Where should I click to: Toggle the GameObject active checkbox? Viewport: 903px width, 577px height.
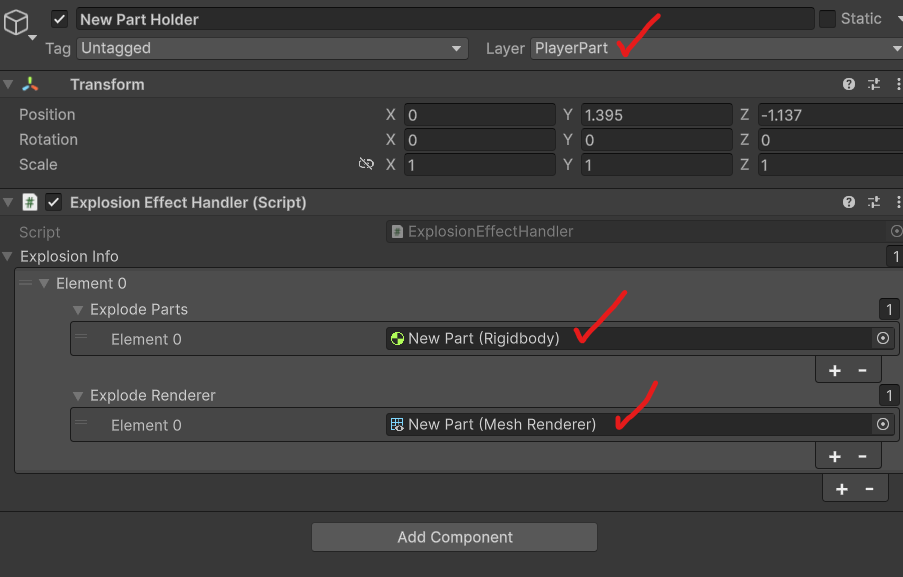pyautogui.click(x=60, y=19)
